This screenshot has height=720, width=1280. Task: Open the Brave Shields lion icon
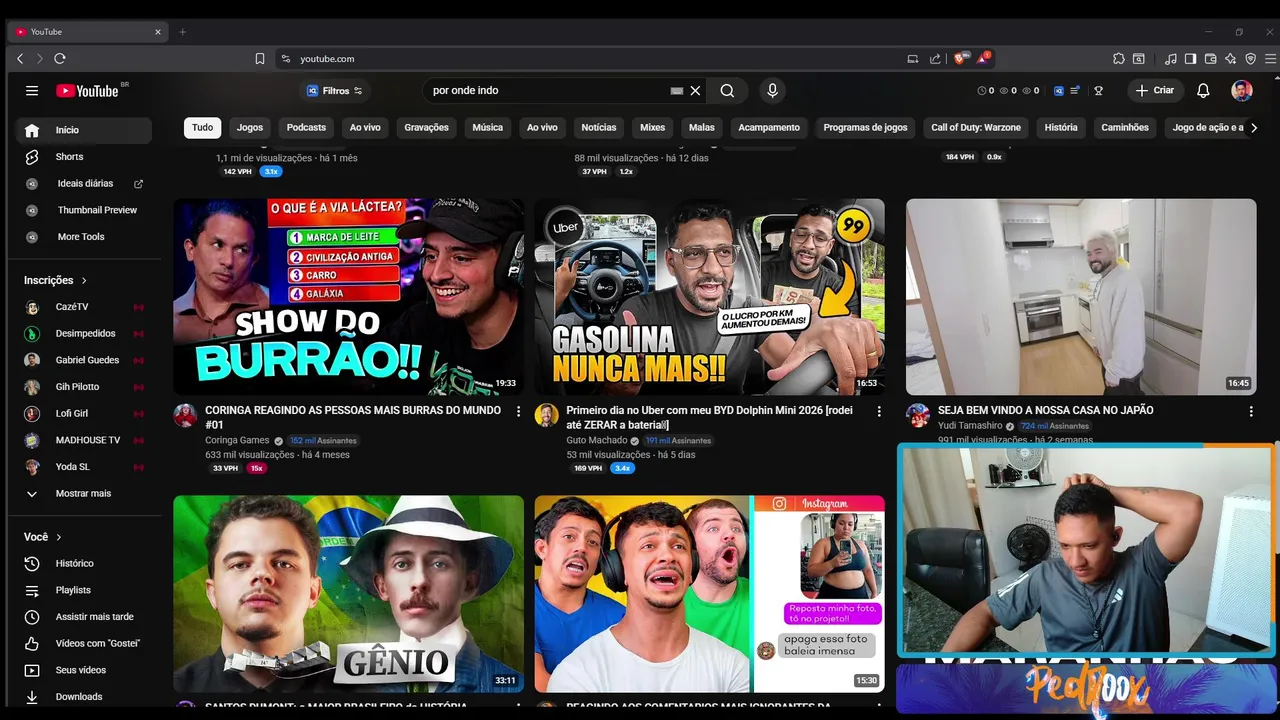point(961,58)
